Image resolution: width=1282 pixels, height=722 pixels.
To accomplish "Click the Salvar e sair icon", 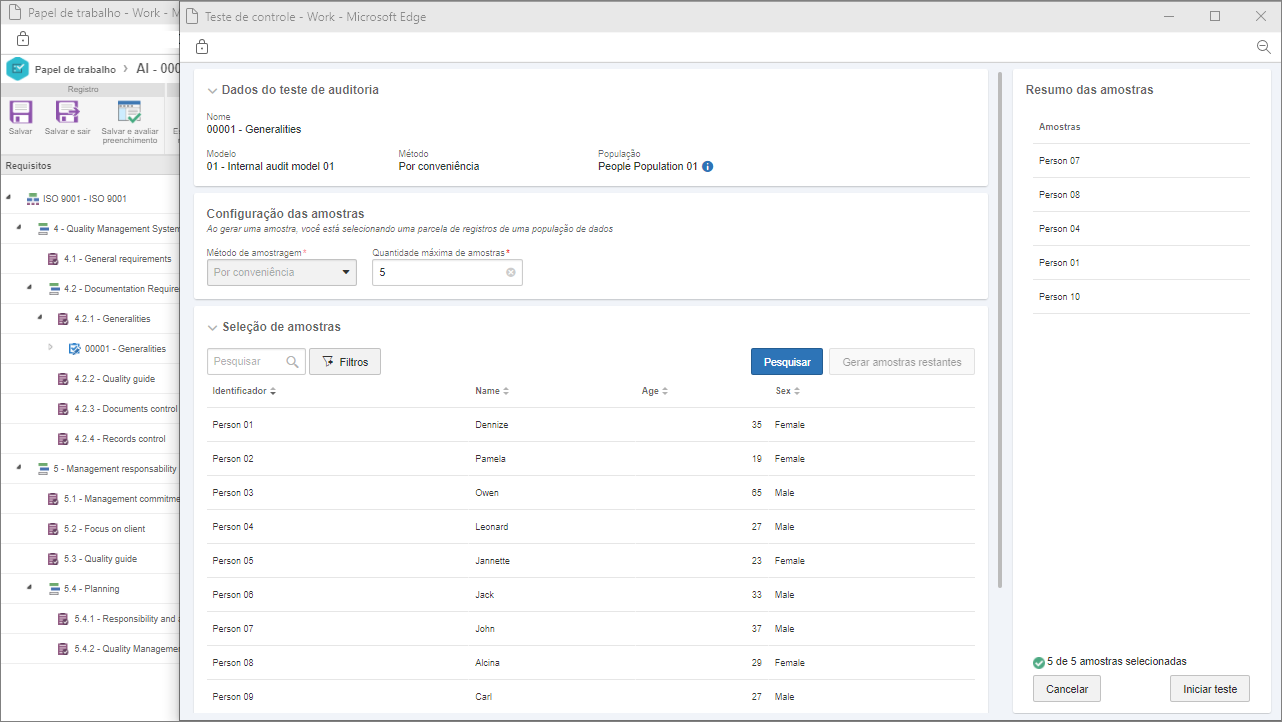I will [x=67, y=112].
